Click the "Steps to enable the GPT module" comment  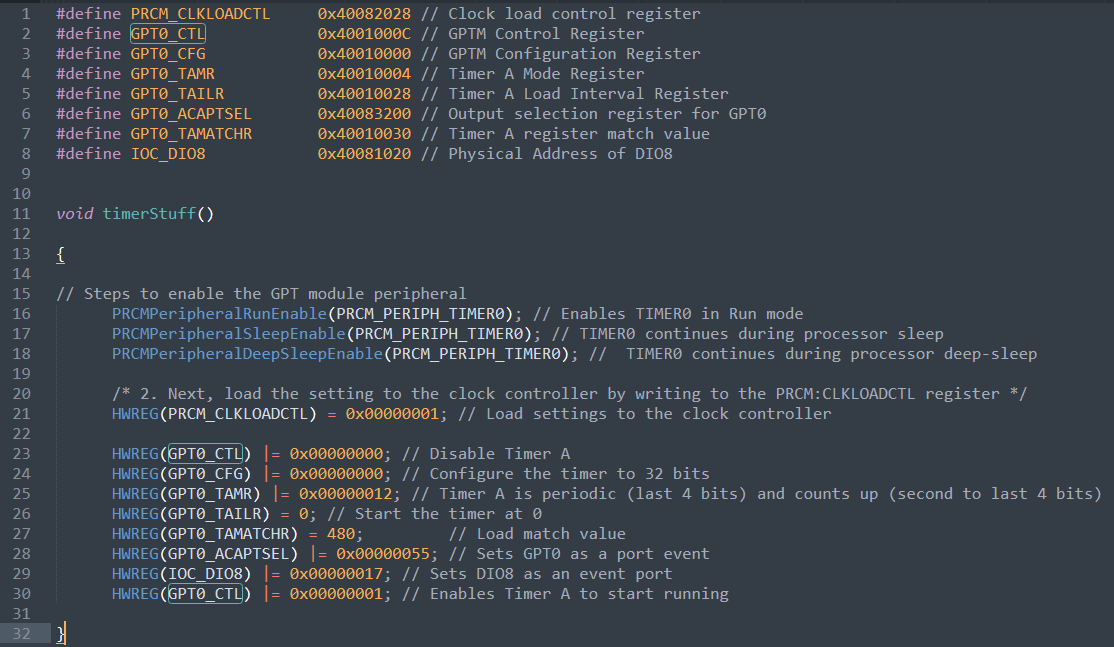pyautogui.click(x=261, y=294)
